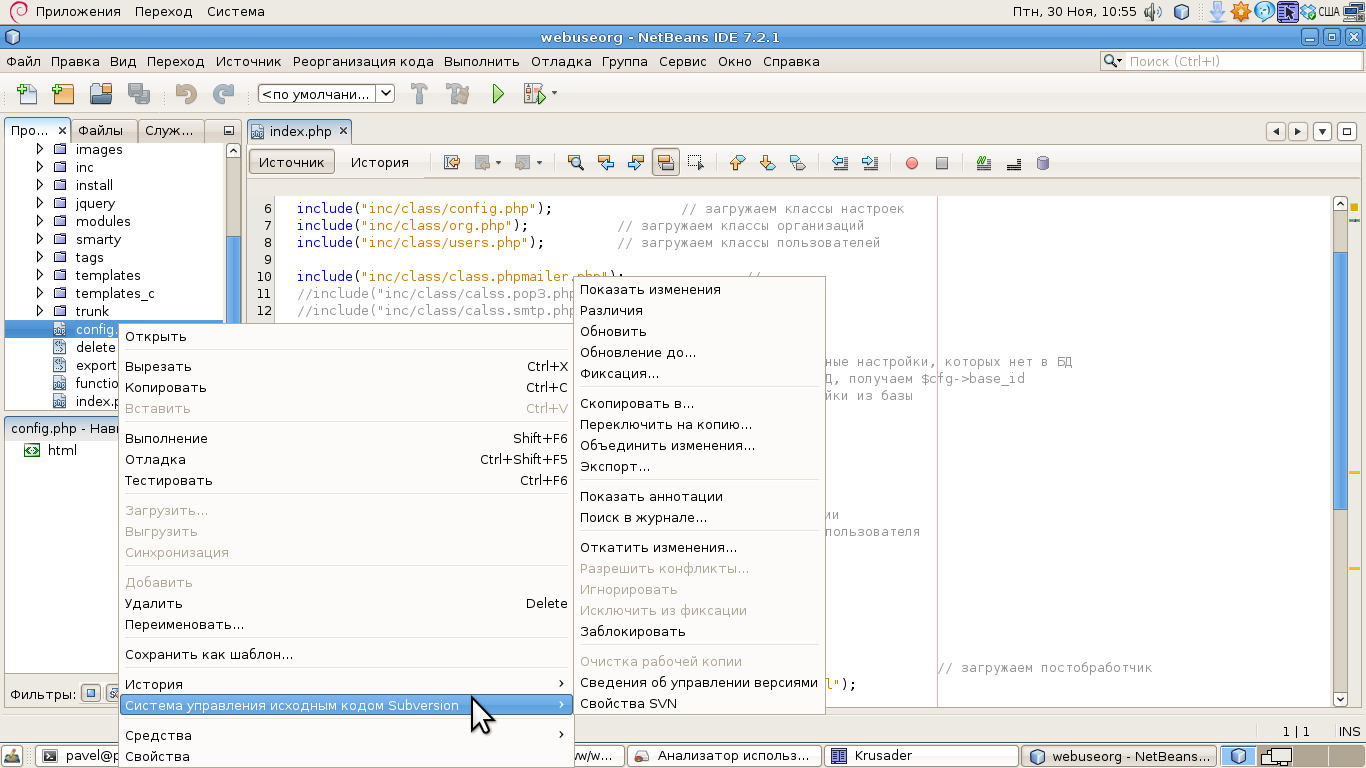Click Поиск в журнале... entry
The width and height of the screenshot is (1366, 768).
click(x=700, y=517)
